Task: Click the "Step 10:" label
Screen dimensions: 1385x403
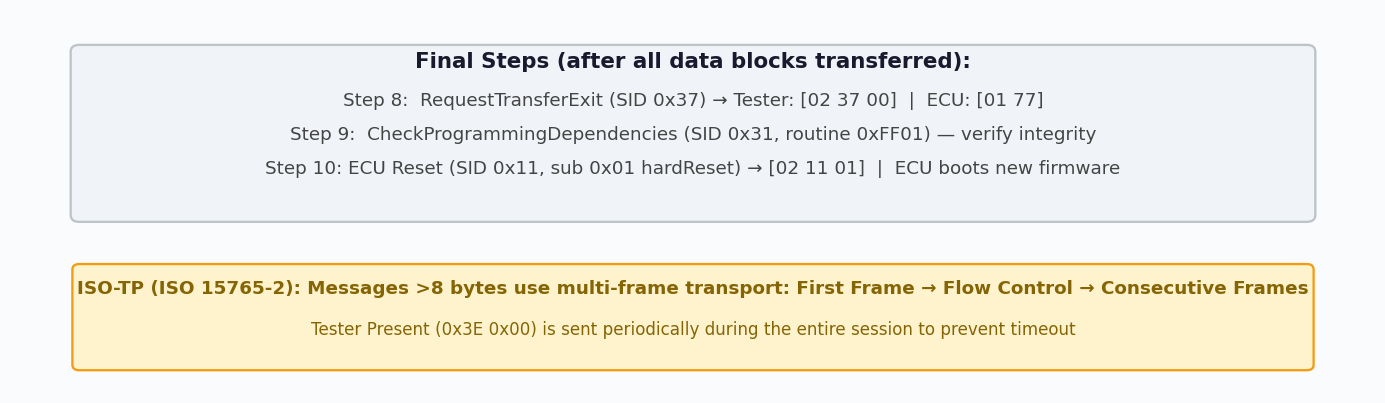Action: [x=302, y=169]
